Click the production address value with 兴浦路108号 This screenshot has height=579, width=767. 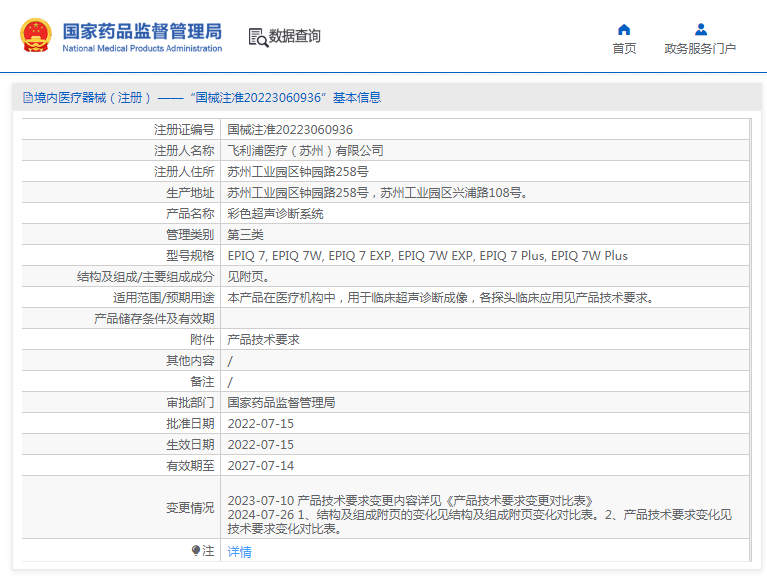point(378,193)
